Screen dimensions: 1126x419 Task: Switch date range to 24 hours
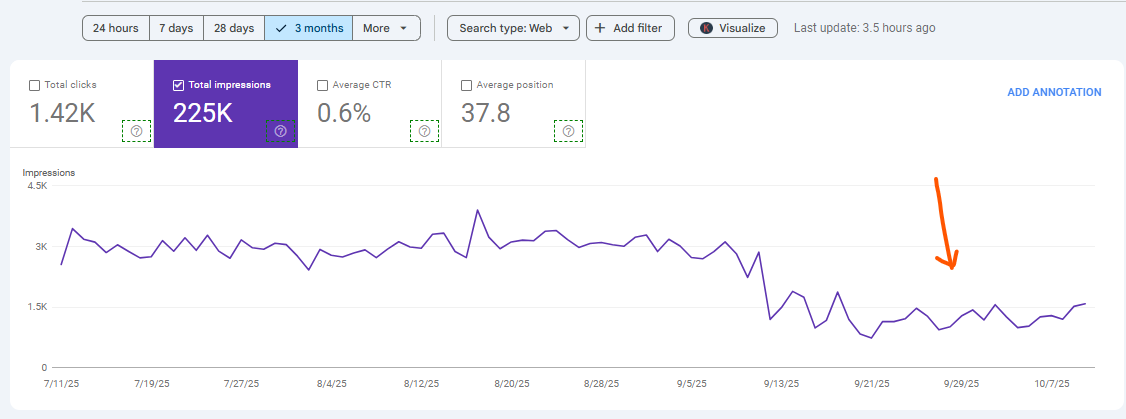click(x=115, y=28)
